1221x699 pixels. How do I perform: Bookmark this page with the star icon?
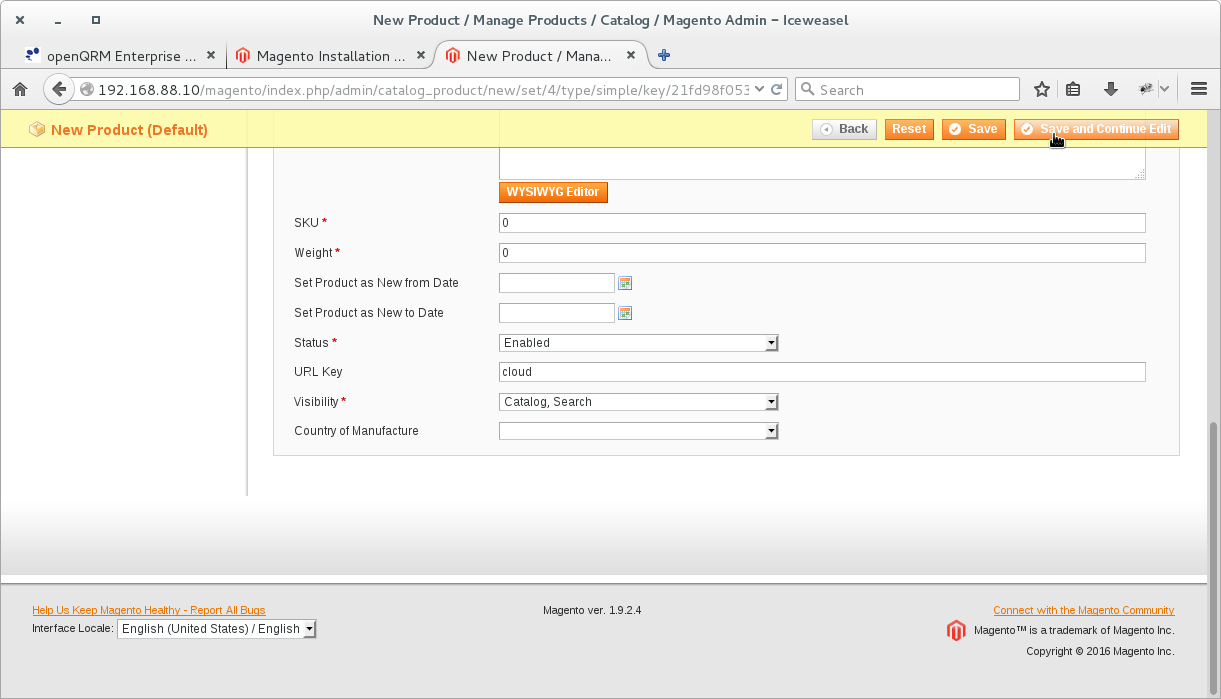[x=1042, y=89]
